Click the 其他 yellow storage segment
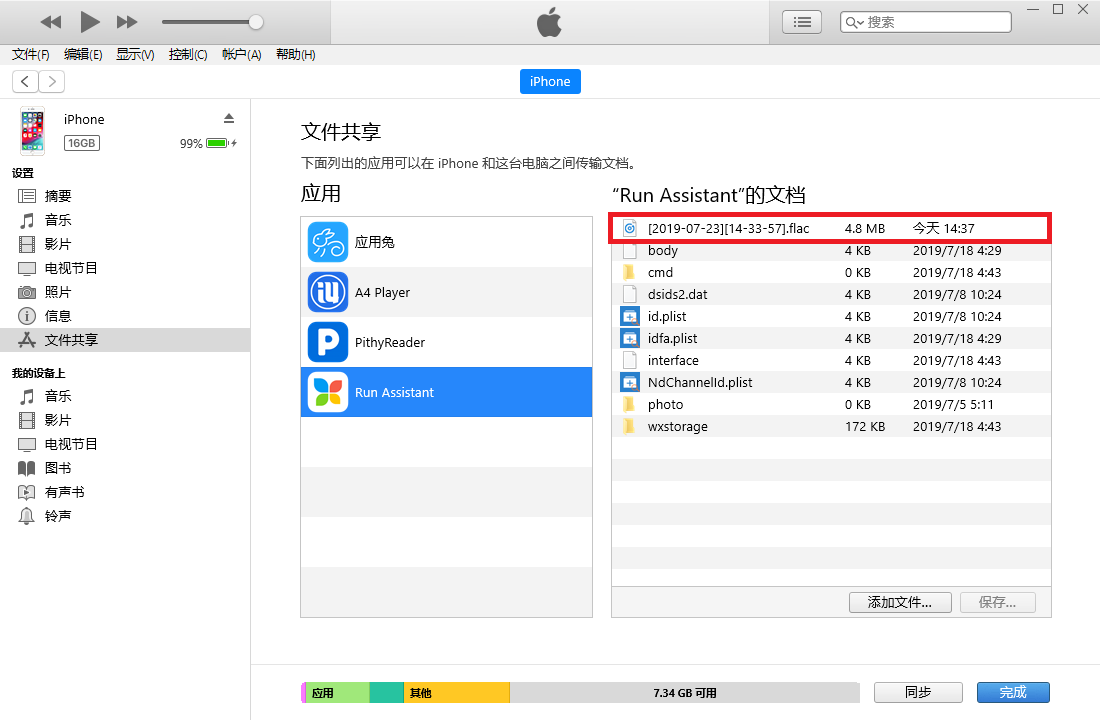Screen dimensions: 1100x720 [457, 693]
